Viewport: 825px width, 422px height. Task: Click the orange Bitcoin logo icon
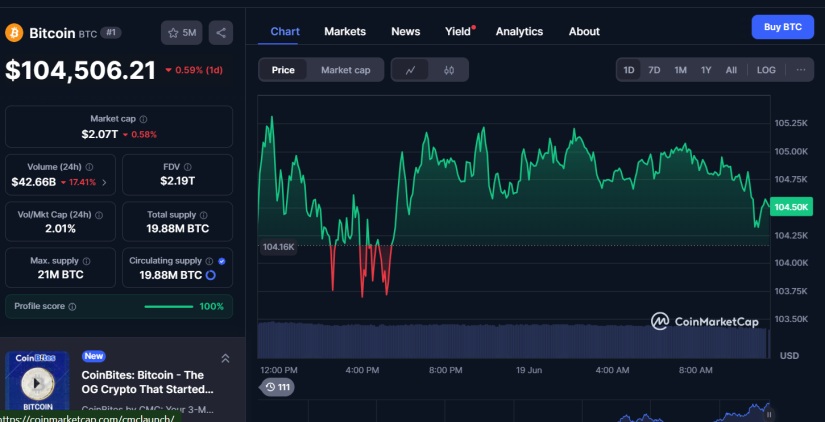click(14, 33)
